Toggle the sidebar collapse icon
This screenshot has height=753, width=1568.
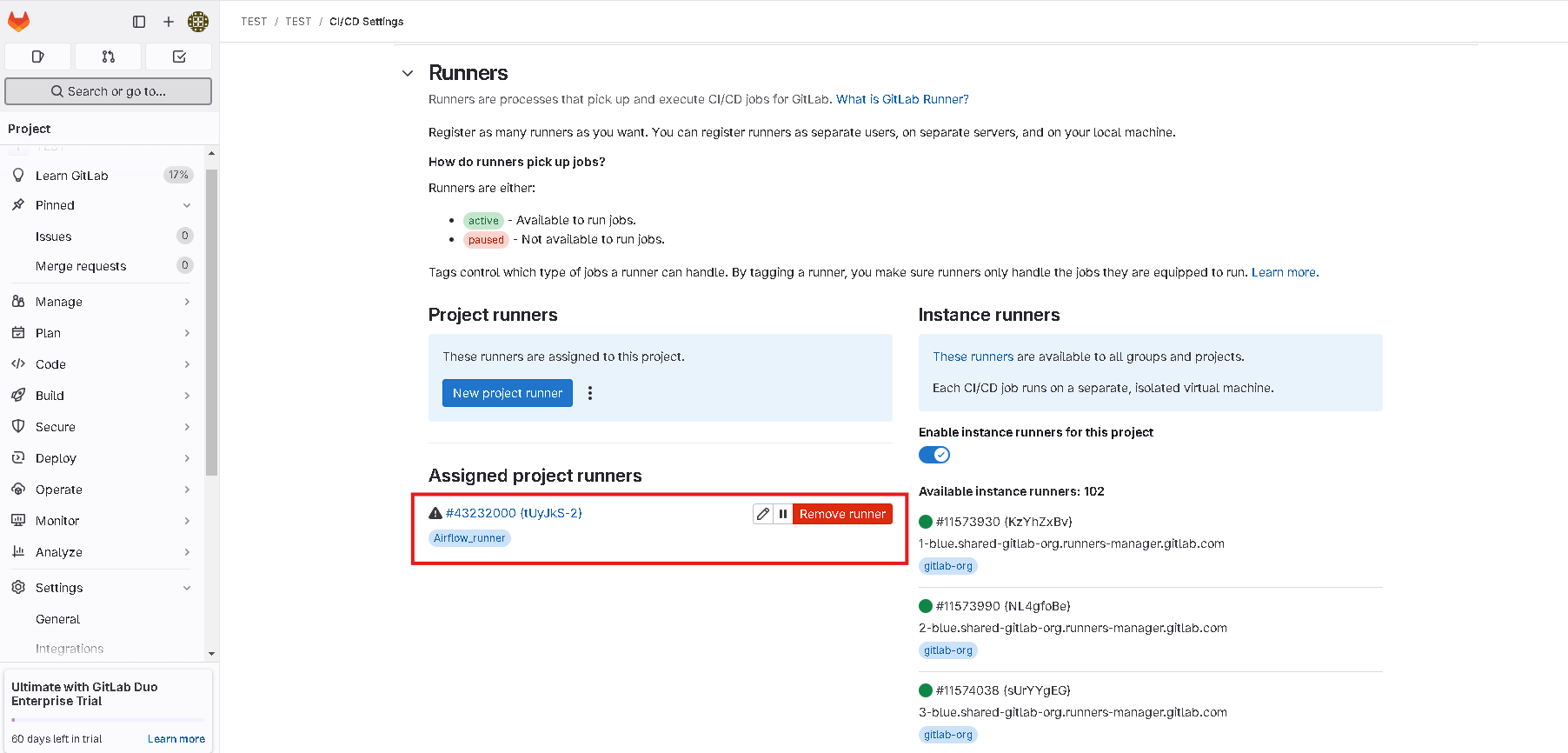(139, 22)
